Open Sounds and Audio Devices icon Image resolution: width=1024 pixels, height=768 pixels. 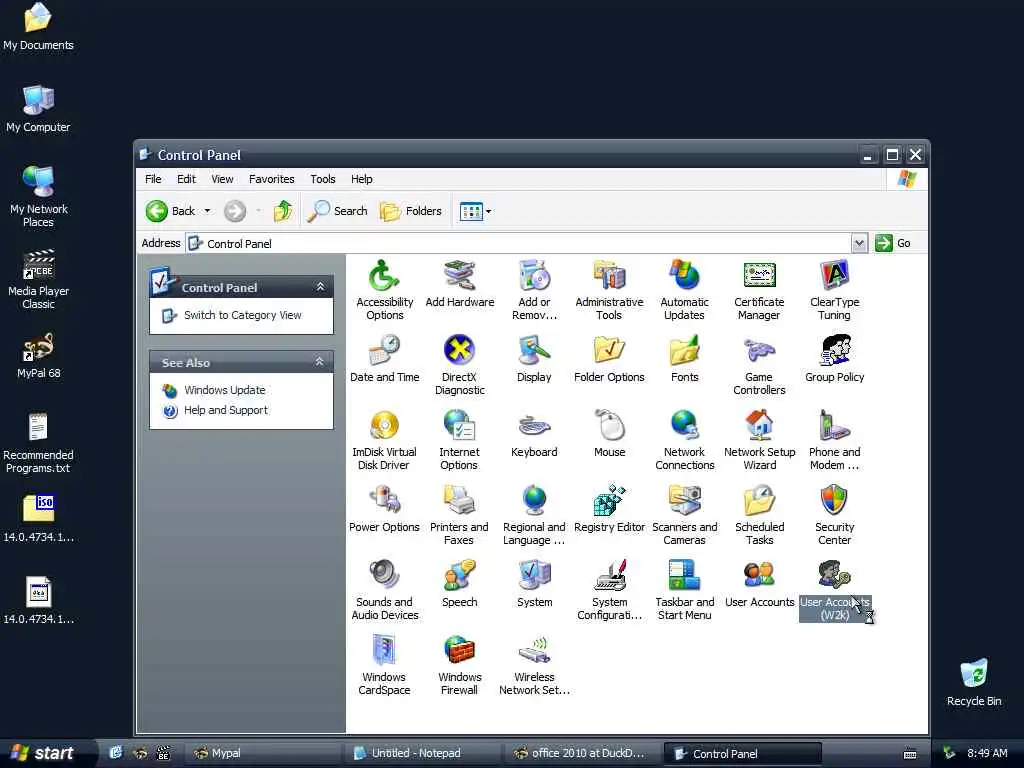pos(384,590)
